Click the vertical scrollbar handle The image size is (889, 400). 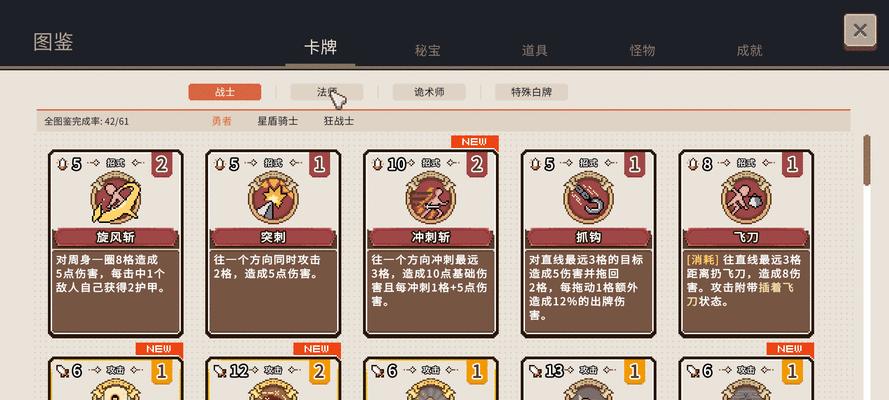(x=866, y=160)
